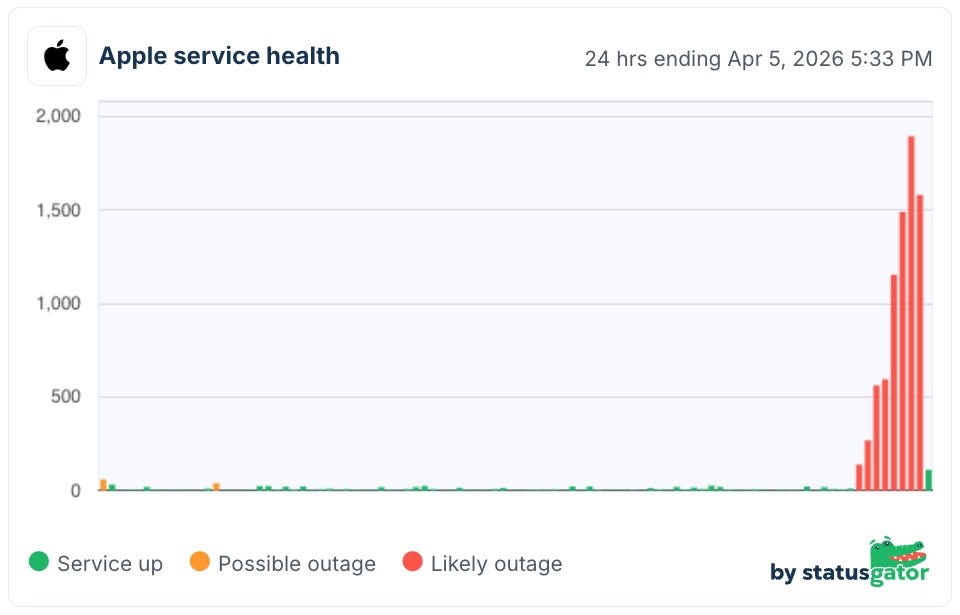Click the 1,500 y-axis label

coord(59,210)
